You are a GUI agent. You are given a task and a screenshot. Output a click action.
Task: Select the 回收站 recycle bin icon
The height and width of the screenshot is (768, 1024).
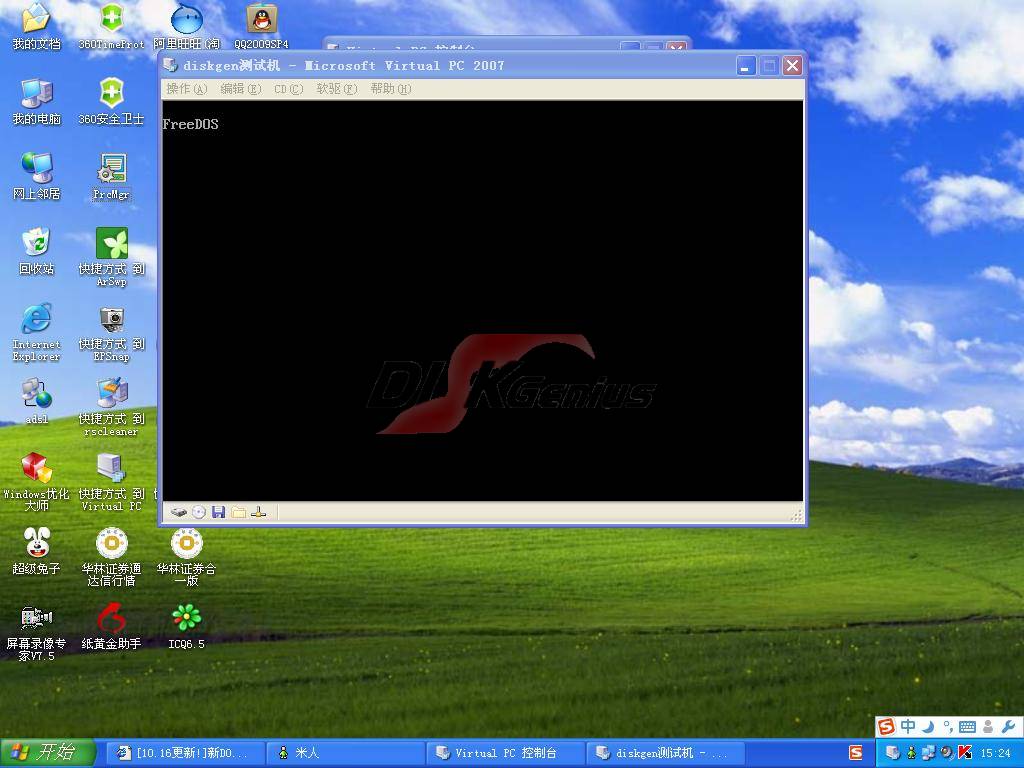(37, 252)
